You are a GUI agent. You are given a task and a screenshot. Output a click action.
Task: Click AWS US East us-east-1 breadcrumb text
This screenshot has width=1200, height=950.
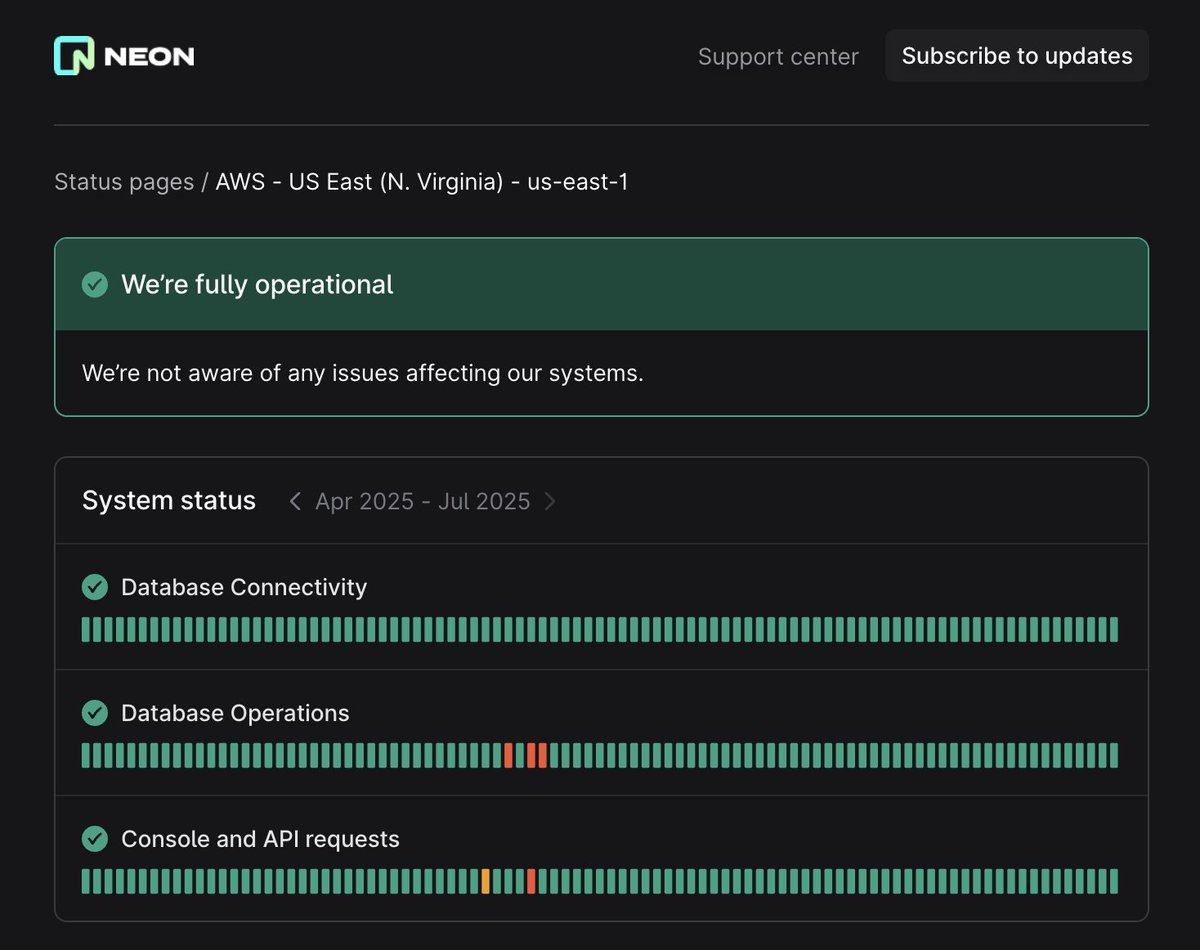pyautogui.click(x=422, y=182)
